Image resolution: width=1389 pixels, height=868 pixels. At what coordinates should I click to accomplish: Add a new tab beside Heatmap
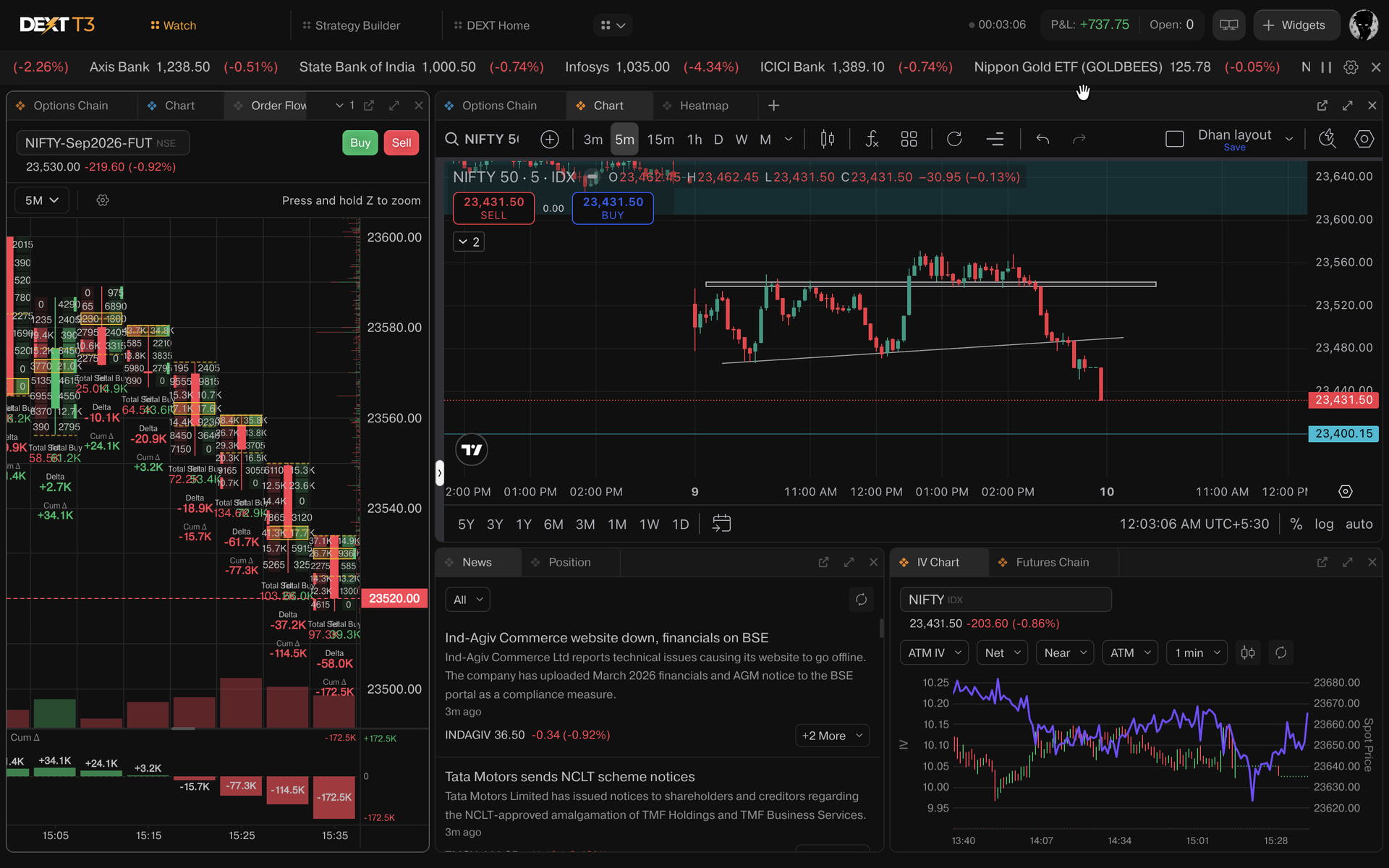[773, 106]
